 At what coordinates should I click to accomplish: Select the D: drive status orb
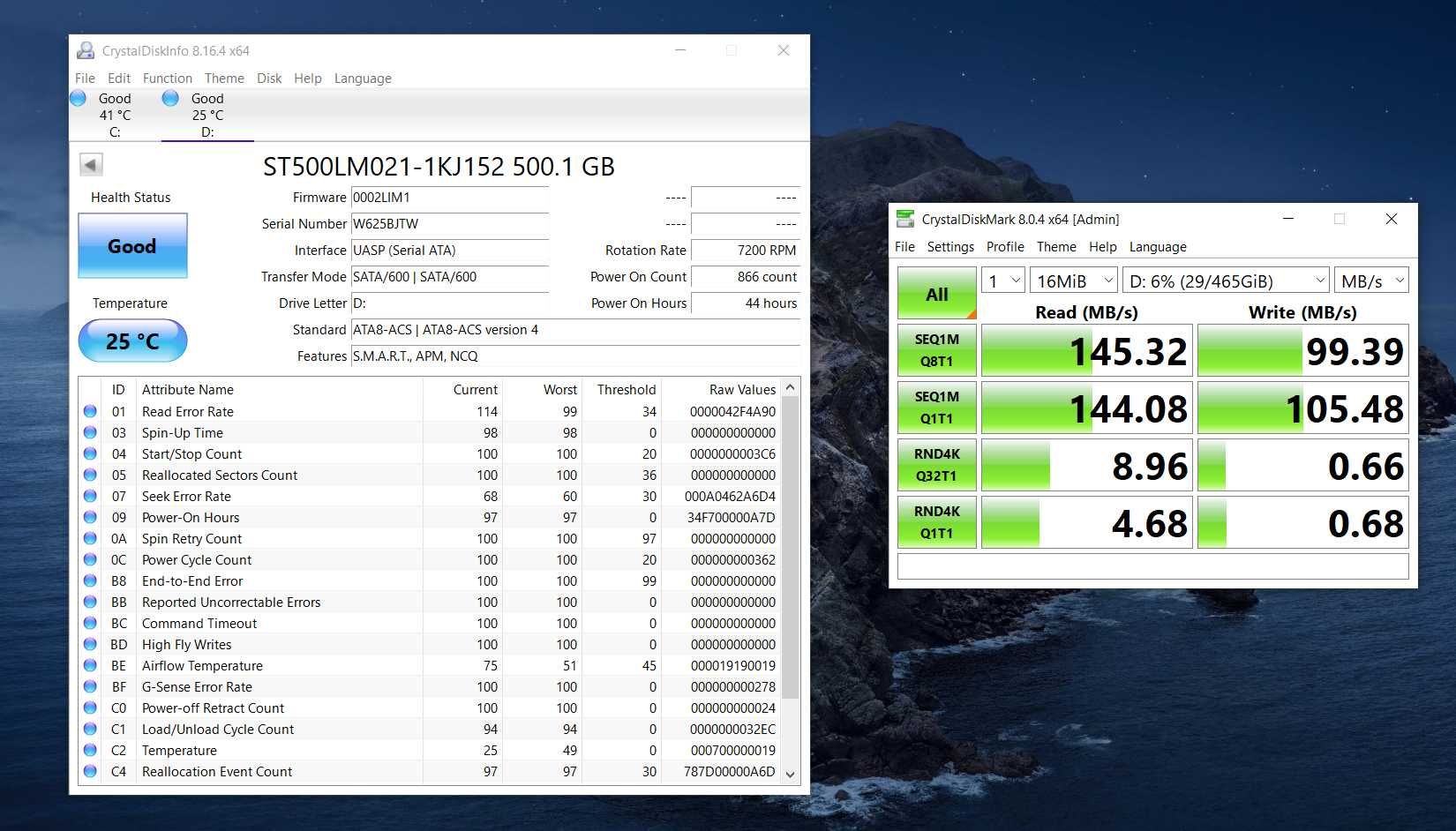[171, 98]
